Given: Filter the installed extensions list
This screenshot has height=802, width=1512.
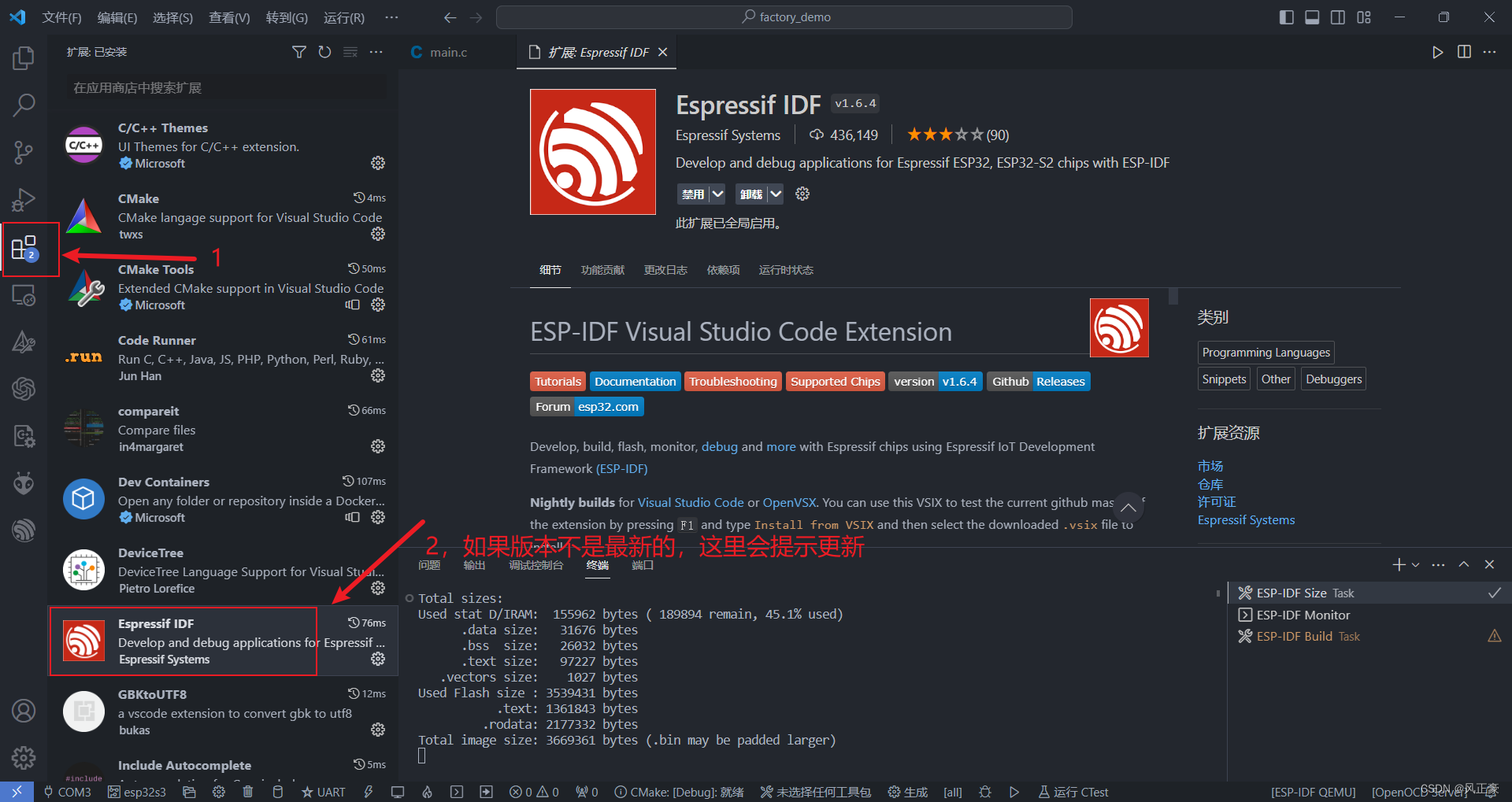Looking at the screenshot, I should click(299, 52).
